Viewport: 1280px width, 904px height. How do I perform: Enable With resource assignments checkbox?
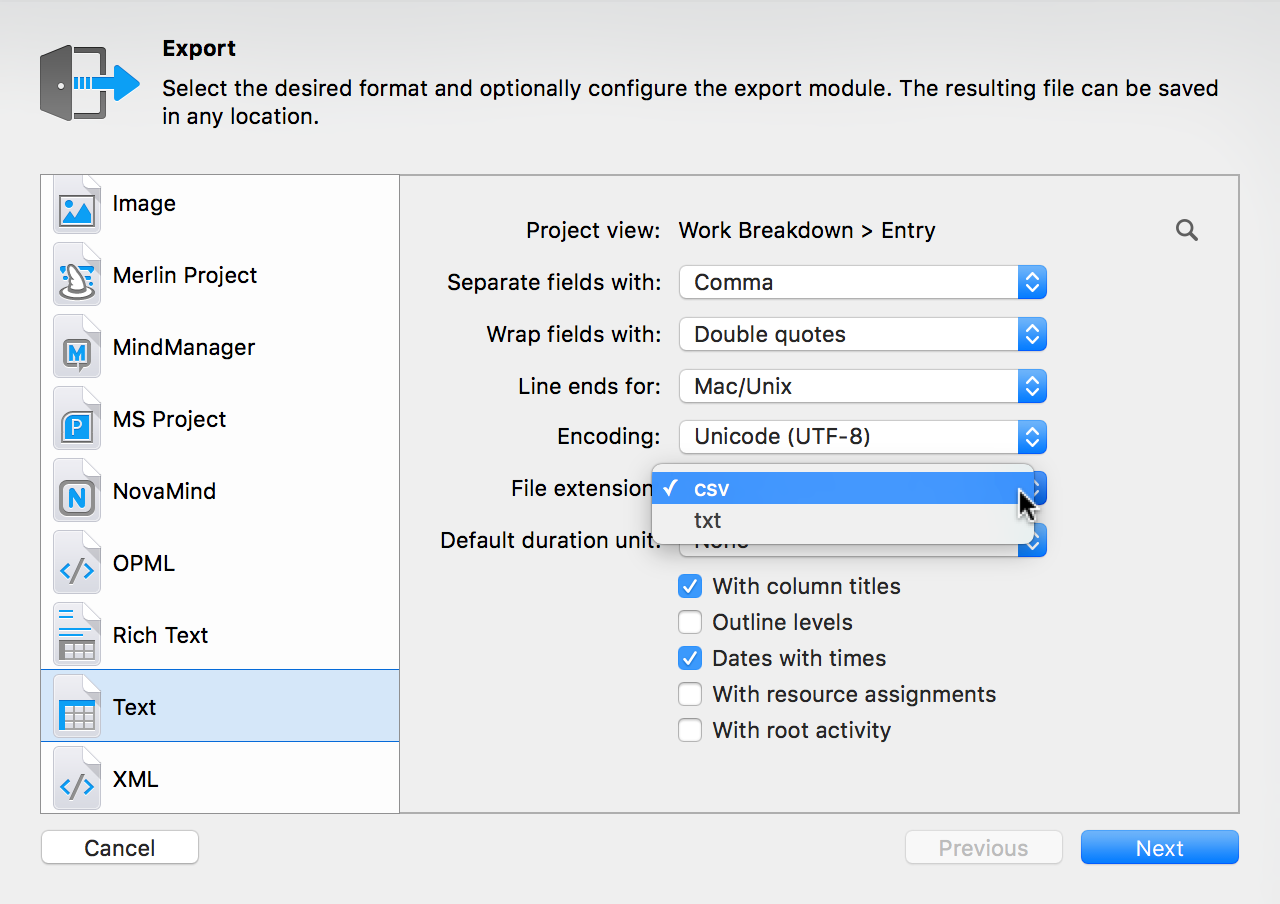690,694
